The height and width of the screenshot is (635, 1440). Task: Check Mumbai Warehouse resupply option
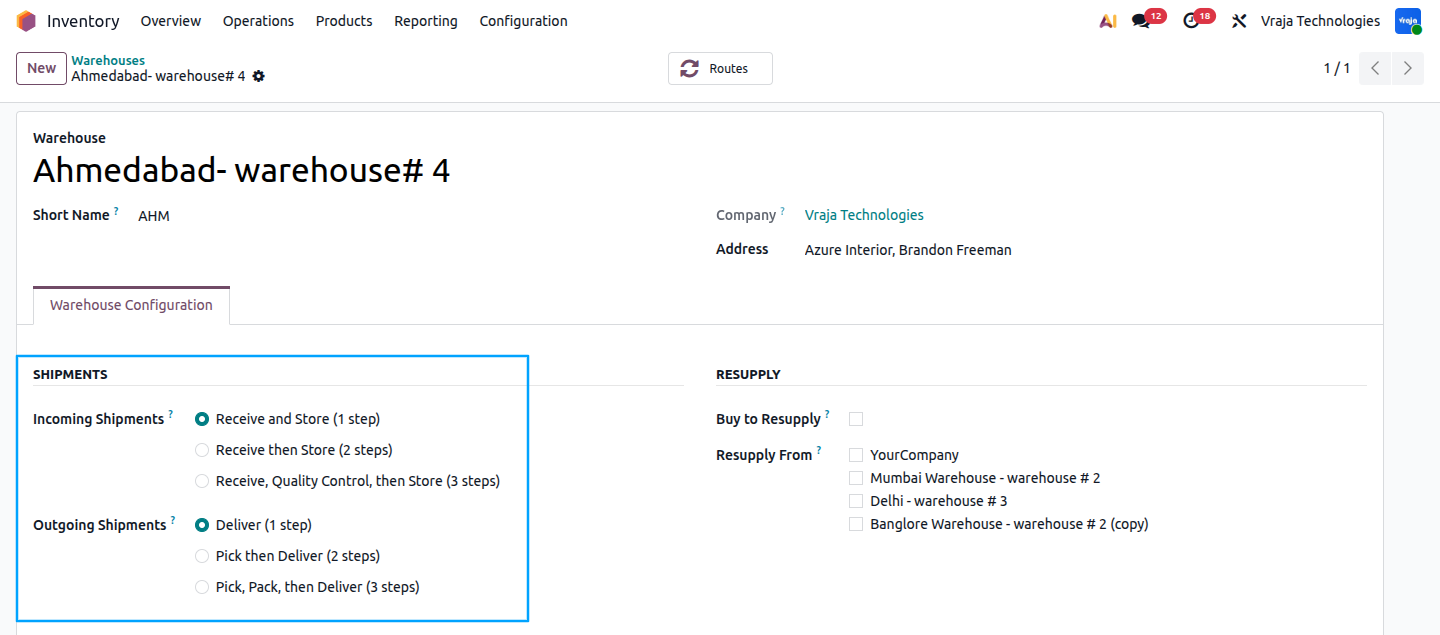tap(856, 478)
